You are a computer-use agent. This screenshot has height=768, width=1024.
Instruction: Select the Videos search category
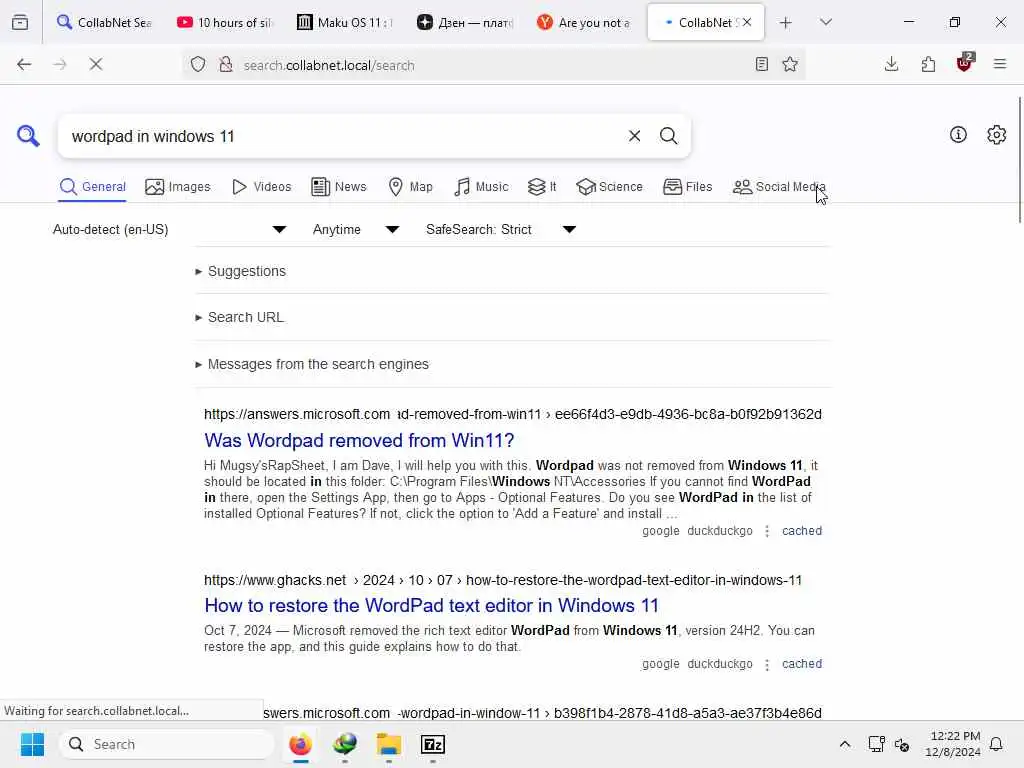point(261,187)
